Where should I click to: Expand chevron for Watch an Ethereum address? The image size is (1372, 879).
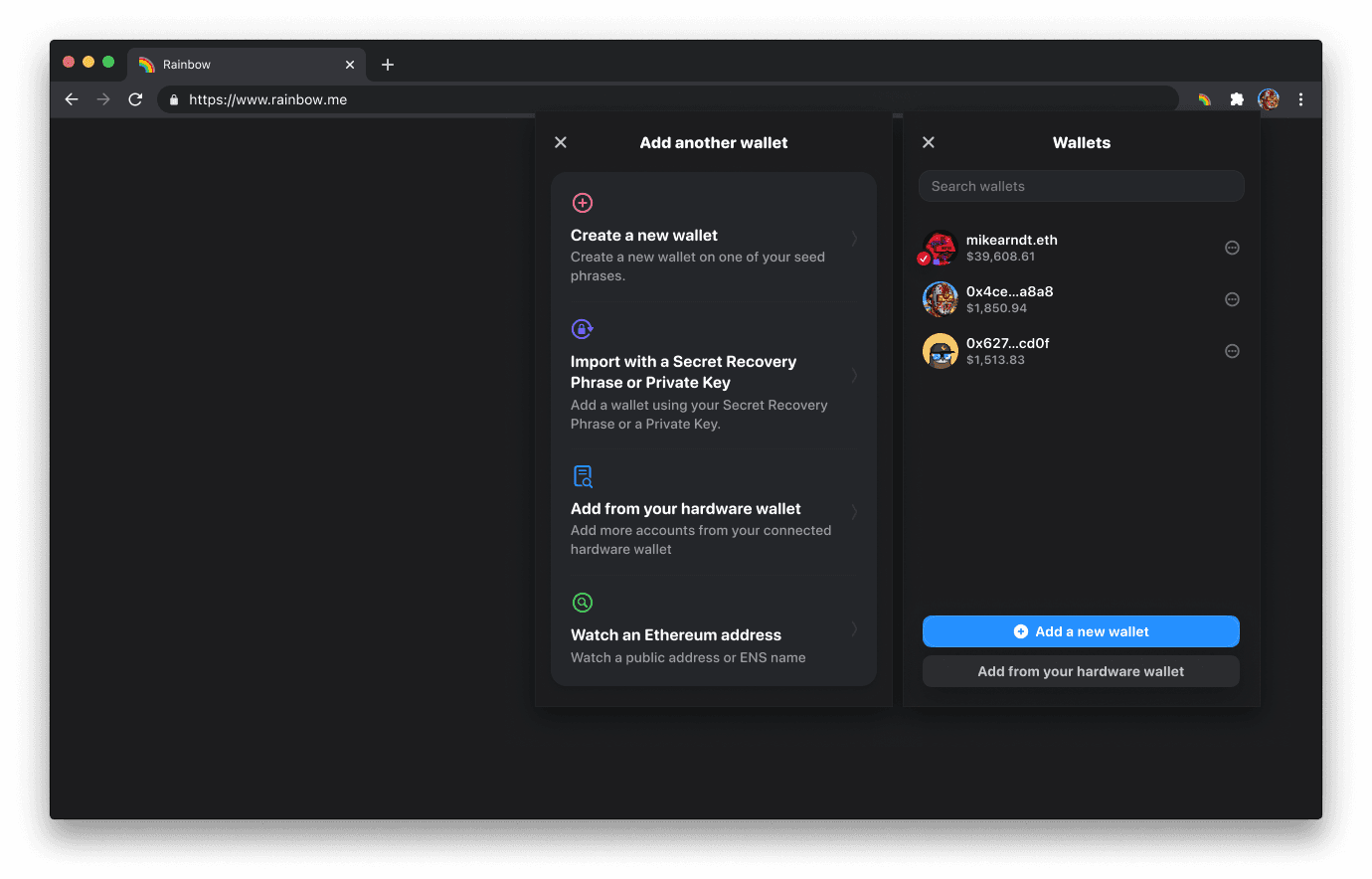pyautogui.click(x=854, y=628)
